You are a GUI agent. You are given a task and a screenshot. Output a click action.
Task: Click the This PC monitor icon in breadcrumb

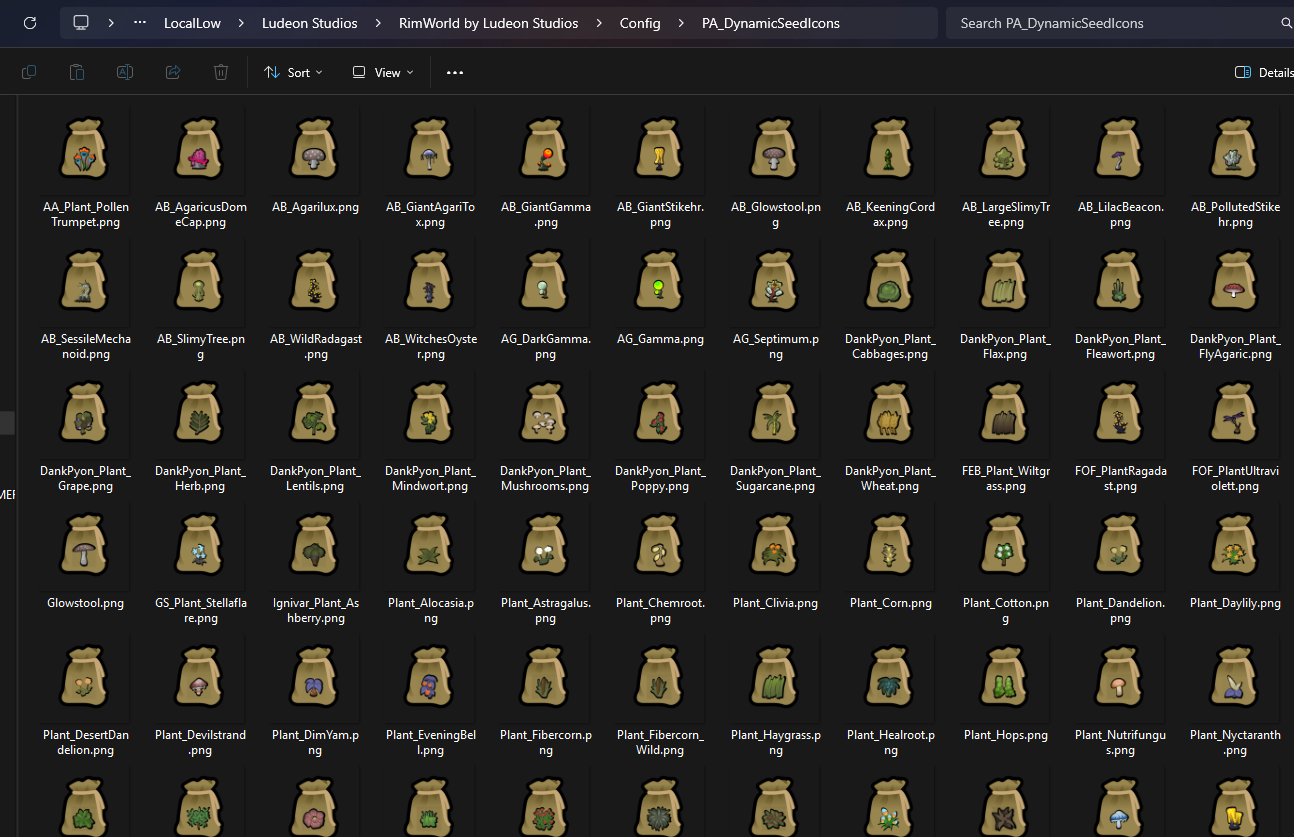[81, 23]
